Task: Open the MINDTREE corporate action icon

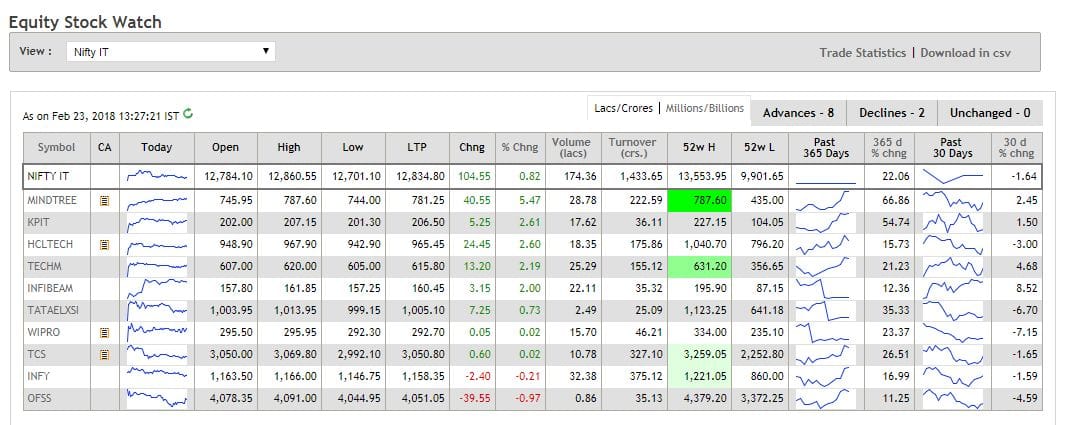Action: tap(104, 201)
